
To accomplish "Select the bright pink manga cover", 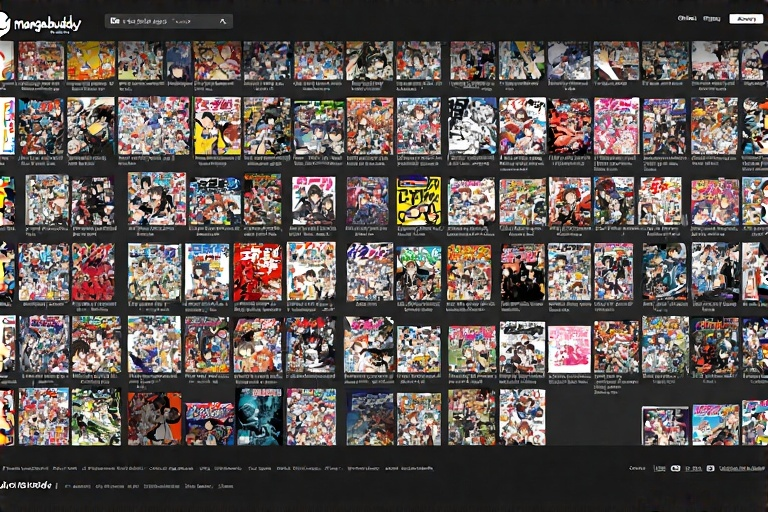I will click(569, 347).
